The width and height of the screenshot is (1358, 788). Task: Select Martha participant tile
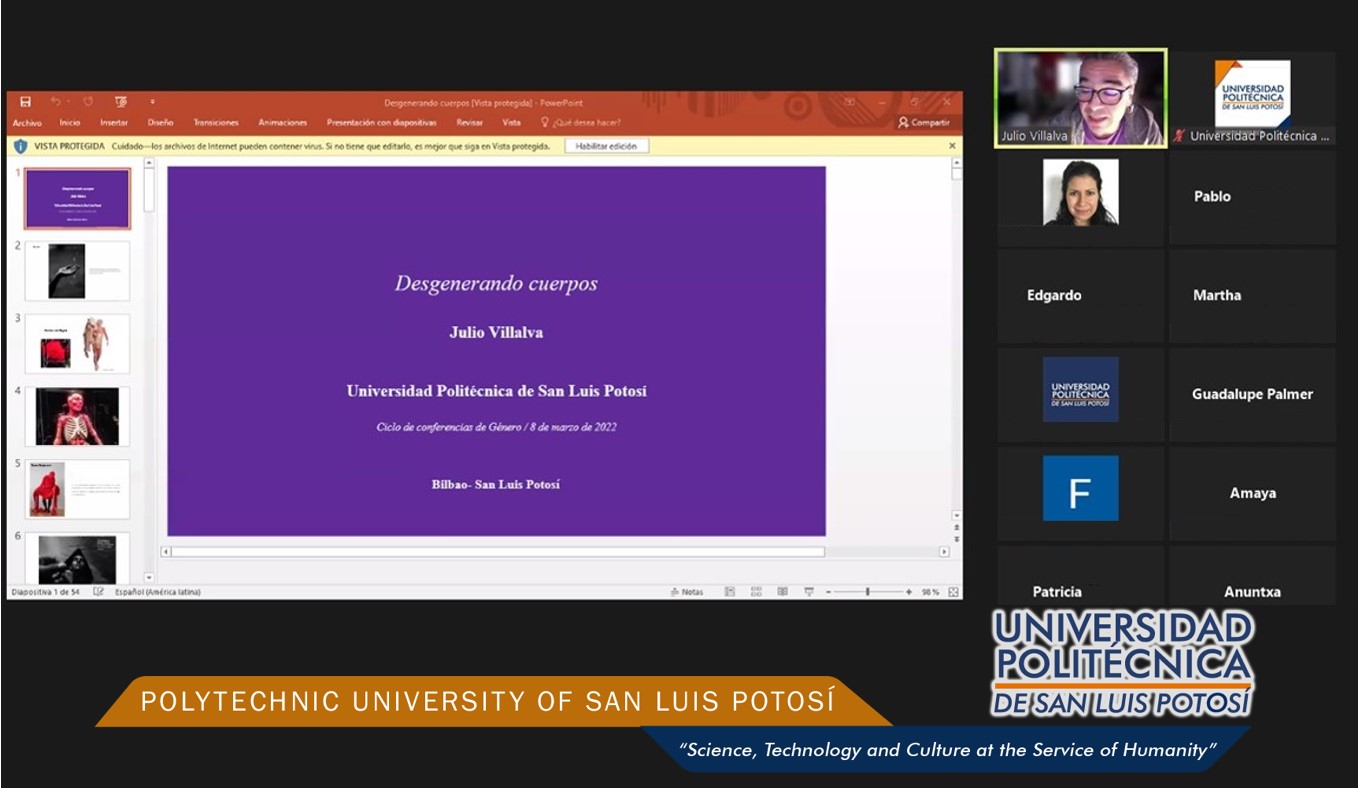(1253, 295)
